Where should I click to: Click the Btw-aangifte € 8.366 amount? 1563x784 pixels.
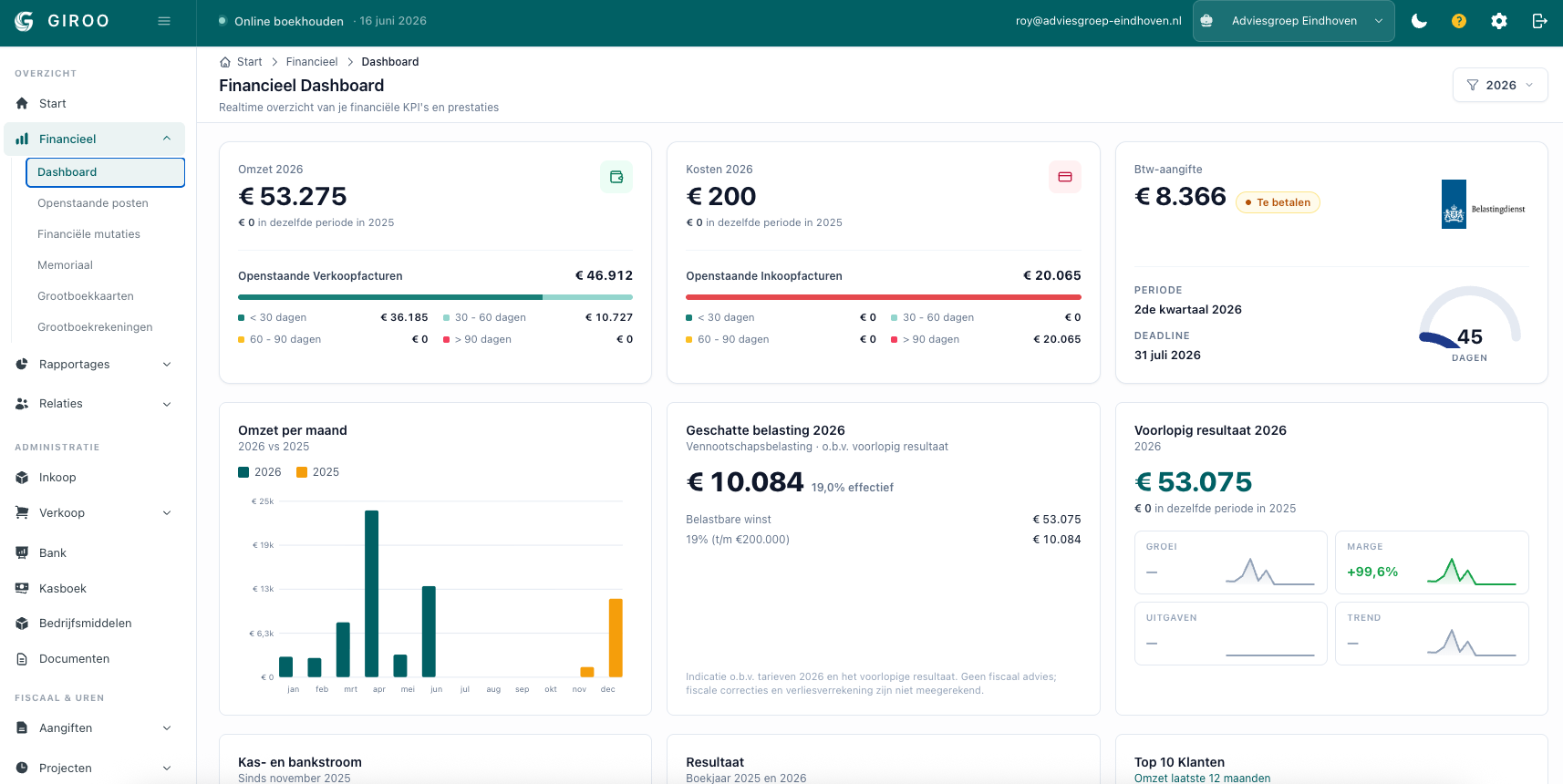click(1180, 196)
